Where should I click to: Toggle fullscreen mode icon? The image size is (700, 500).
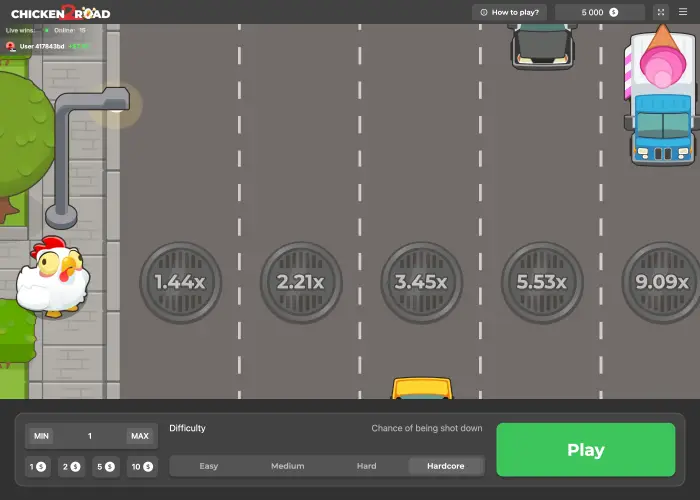click(x=661, y=12)
